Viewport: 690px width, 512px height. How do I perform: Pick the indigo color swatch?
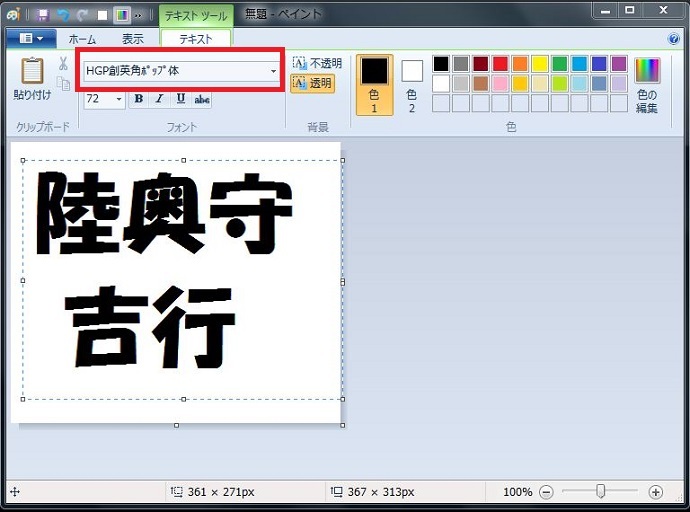tap(599, 64)
